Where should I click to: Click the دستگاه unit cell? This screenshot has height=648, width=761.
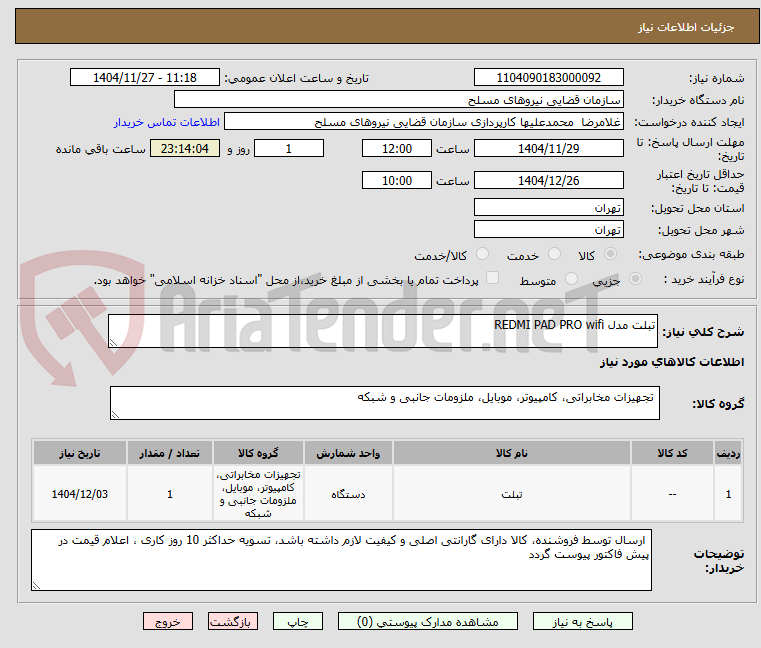[x=348, y=494]
